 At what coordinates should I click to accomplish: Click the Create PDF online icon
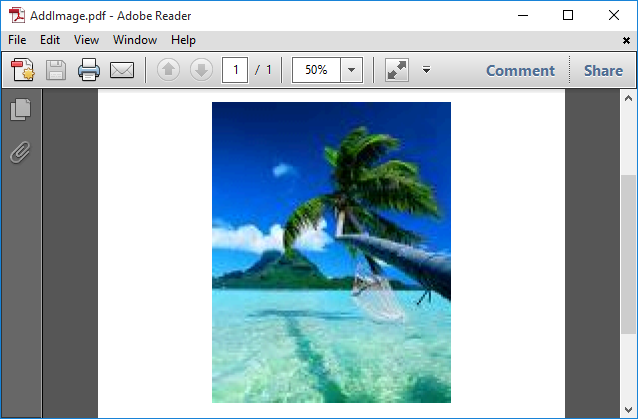[22, 70]
